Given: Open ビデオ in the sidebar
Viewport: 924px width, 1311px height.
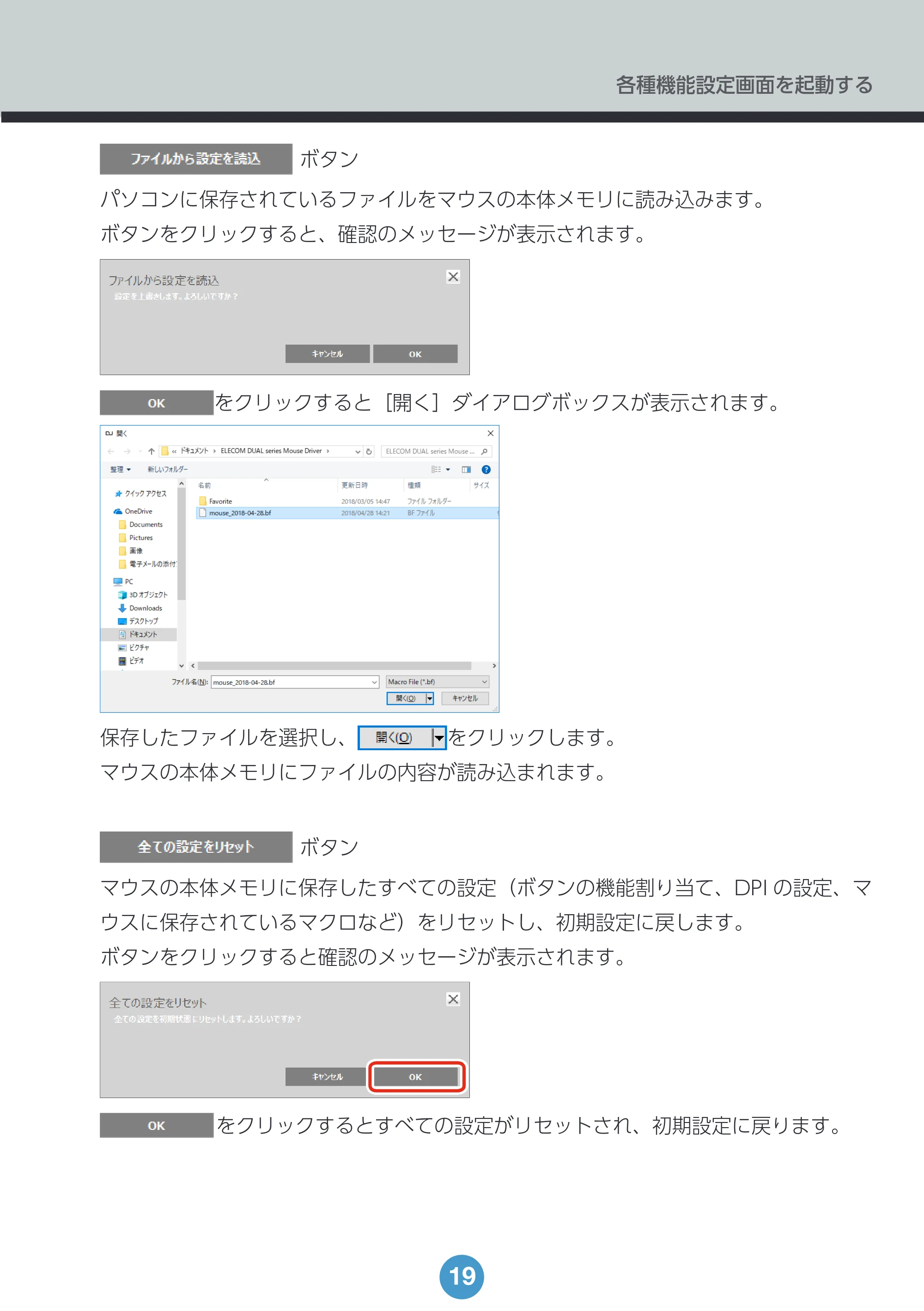Looking at the screenshot, I should pos(131,661).
